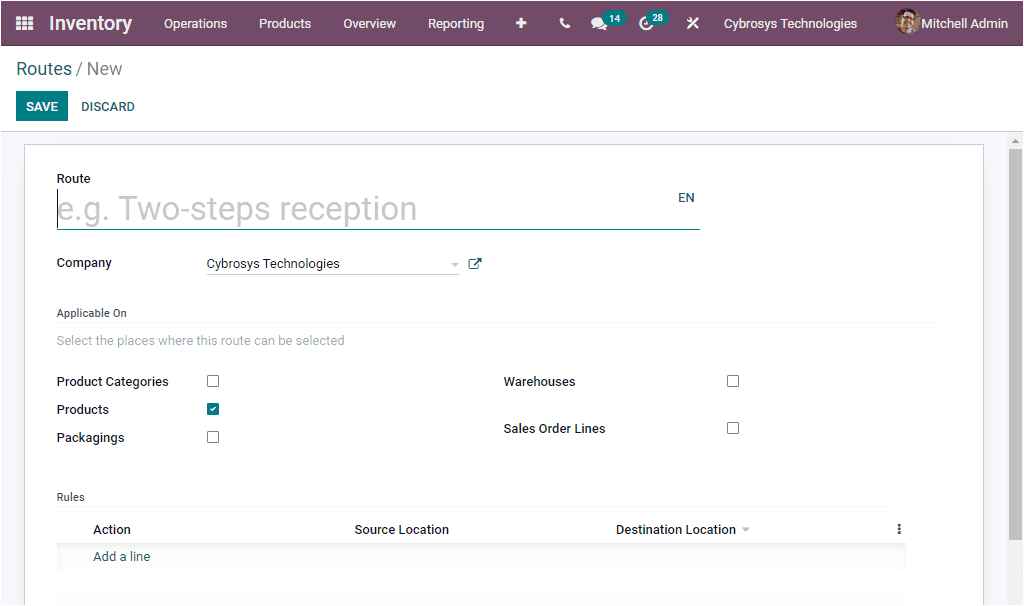Disable the Products checkbox
This screenshot has width=1024, height=606.
click(212, 409)
